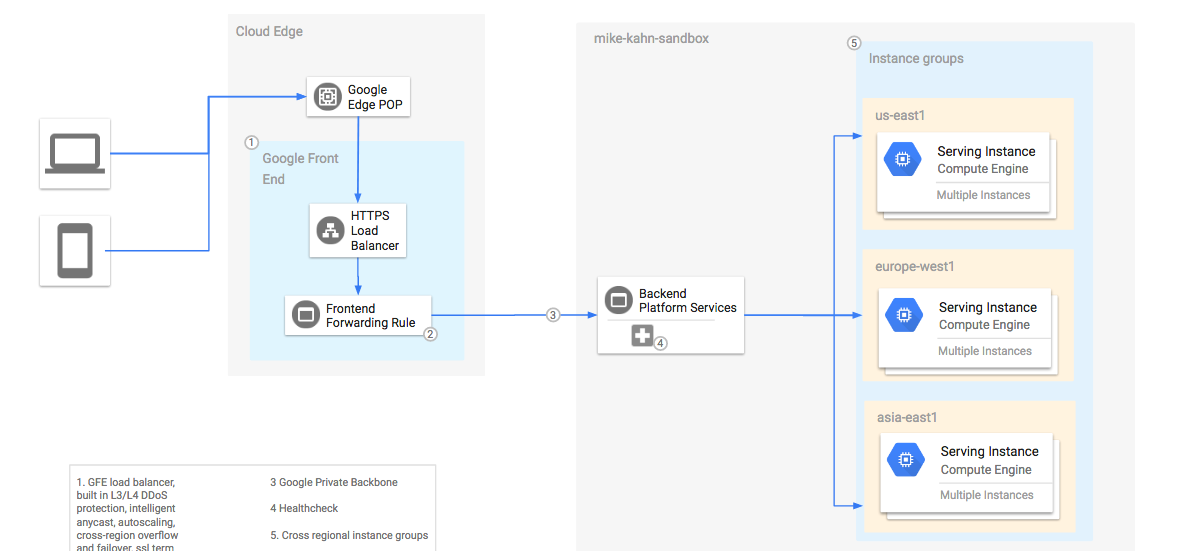
Task: Click the asia-east1 region label
Action: click(x=907, y=417)
